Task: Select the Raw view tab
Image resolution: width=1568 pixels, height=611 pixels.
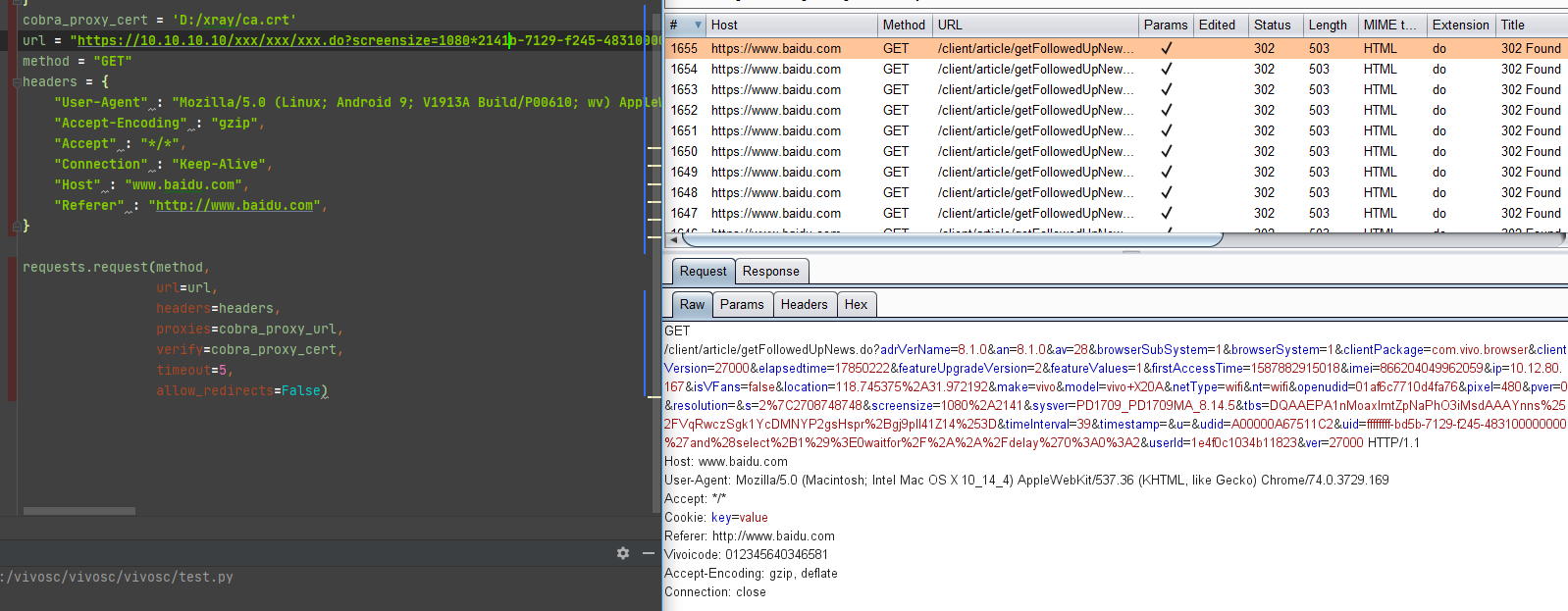Action: coord(692,305)
